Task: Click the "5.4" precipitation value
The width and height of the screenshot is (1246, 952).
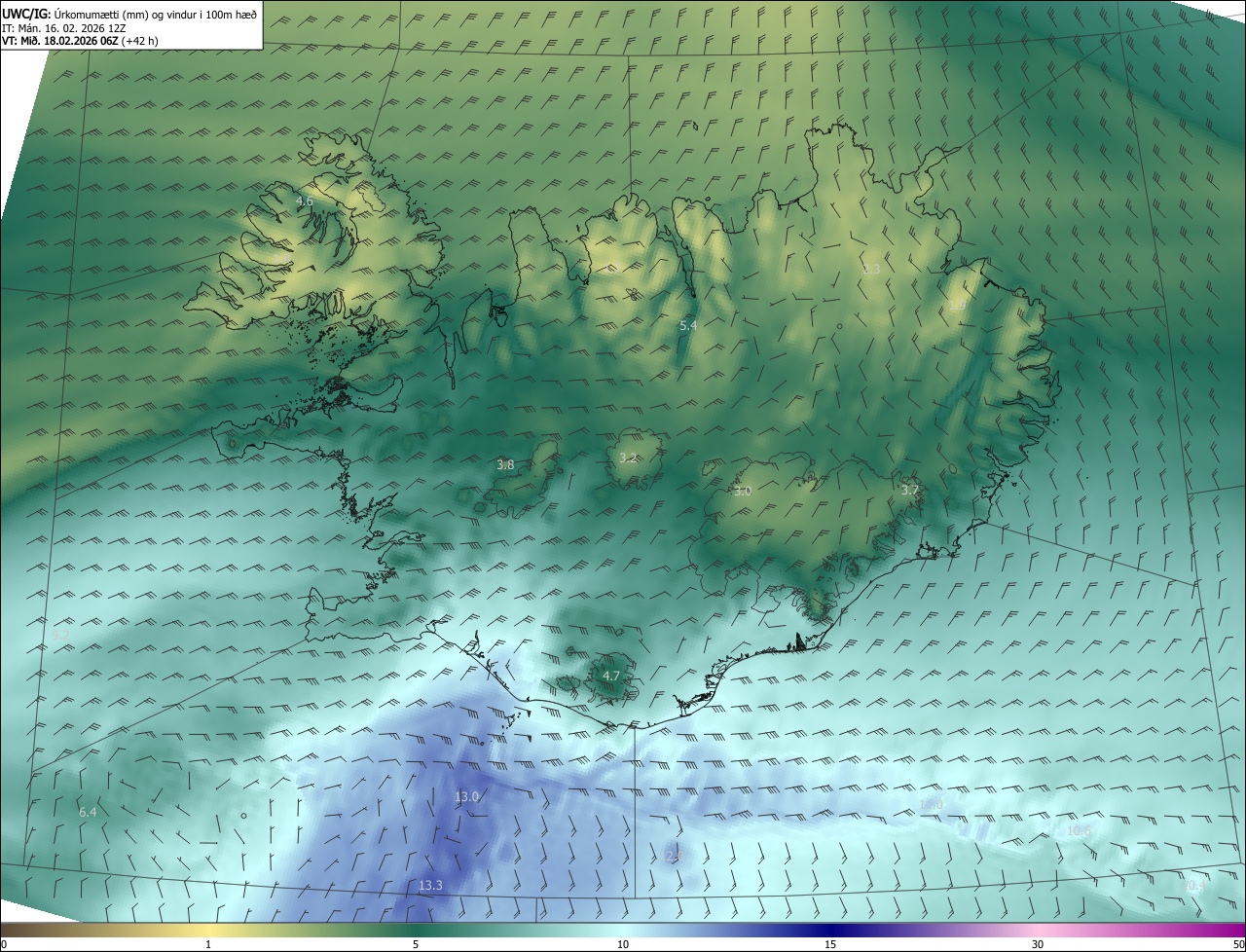Action: [x=688, y=325]
